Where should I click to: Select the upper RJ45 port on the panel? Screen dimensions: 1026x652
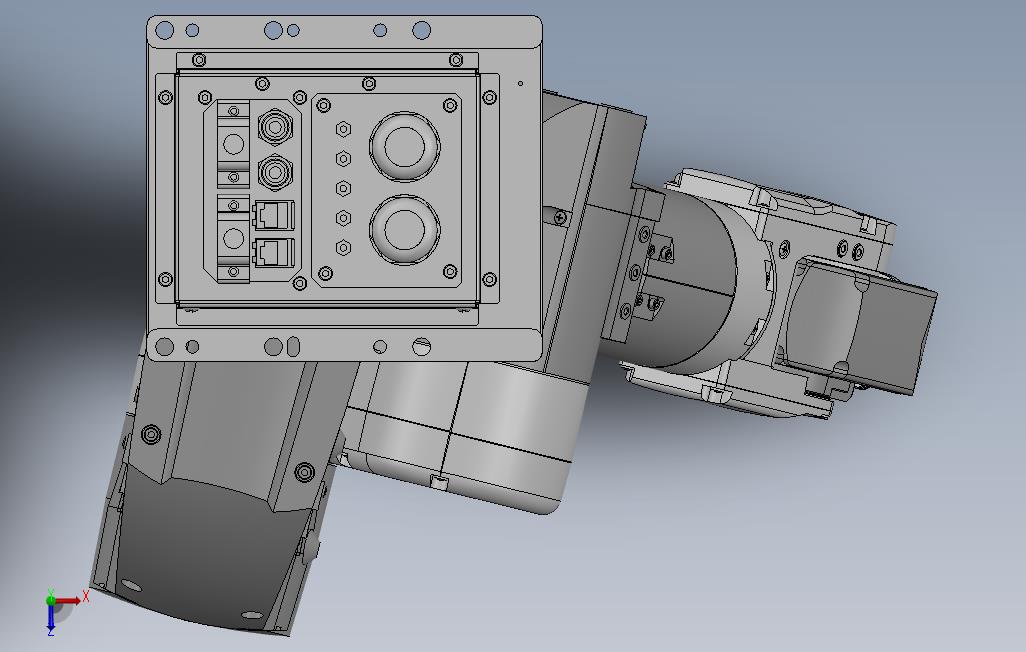pyautogui.click(x=273, y=215)
